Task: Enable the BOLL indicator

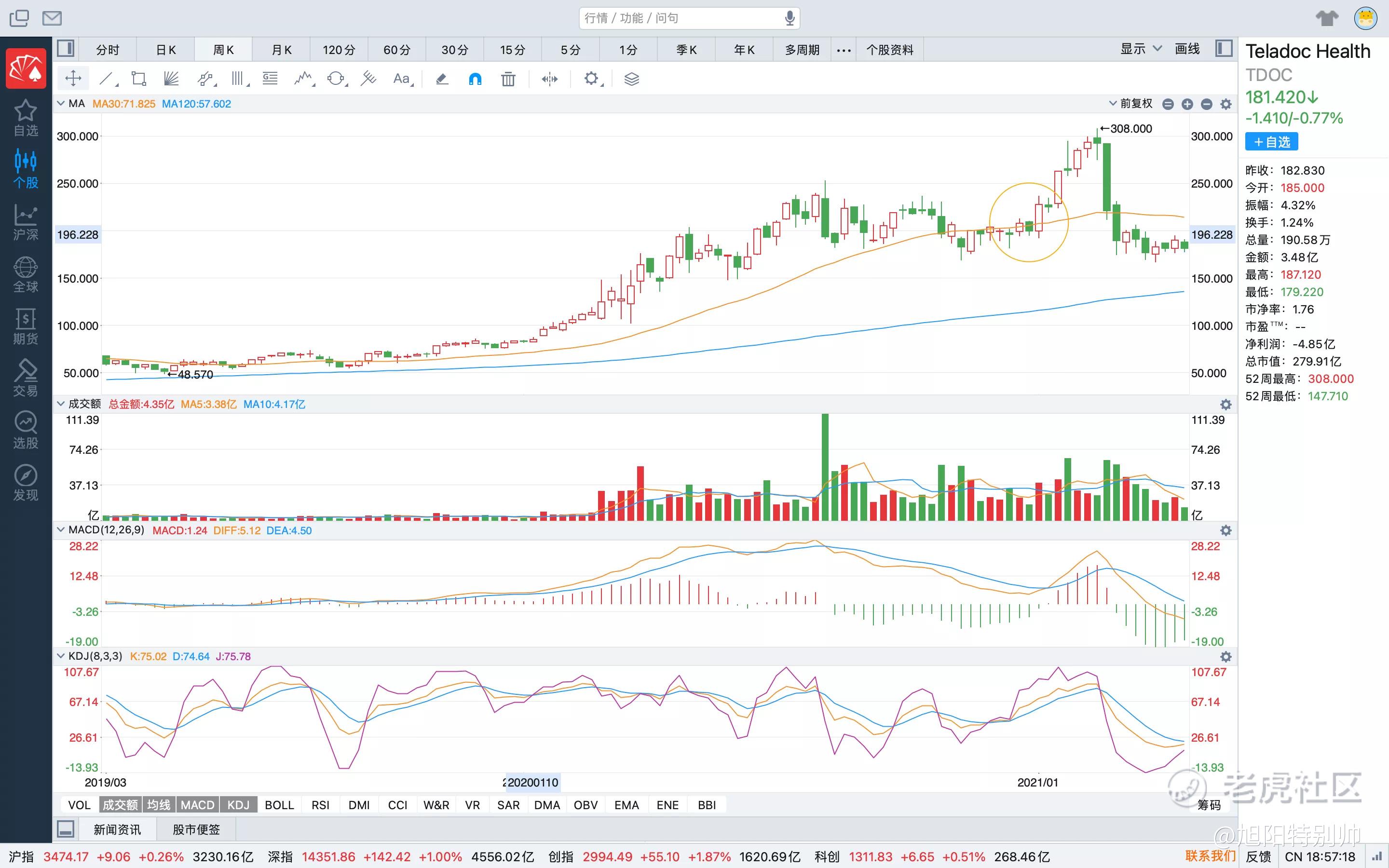Action: [x=280, y=805]
